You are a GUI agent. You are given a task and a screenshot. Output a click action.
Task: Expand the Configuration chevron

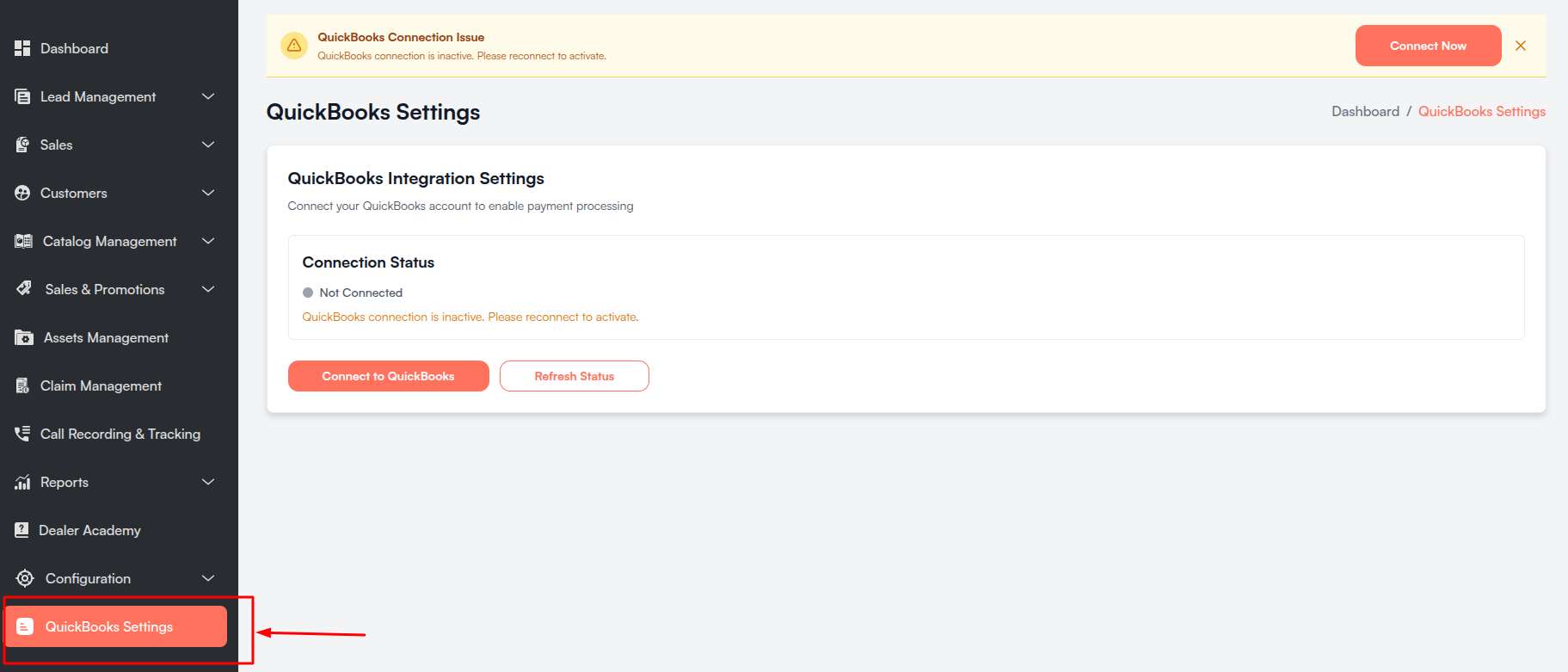tap(208, 578)
